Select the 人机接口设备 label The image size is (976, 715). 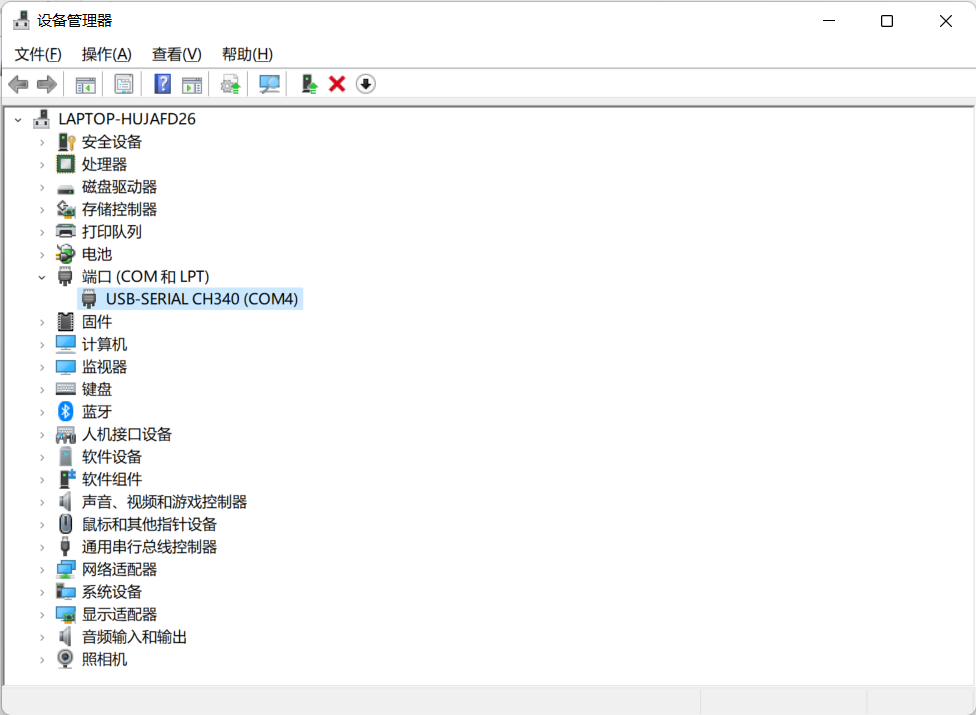point(127,434)
